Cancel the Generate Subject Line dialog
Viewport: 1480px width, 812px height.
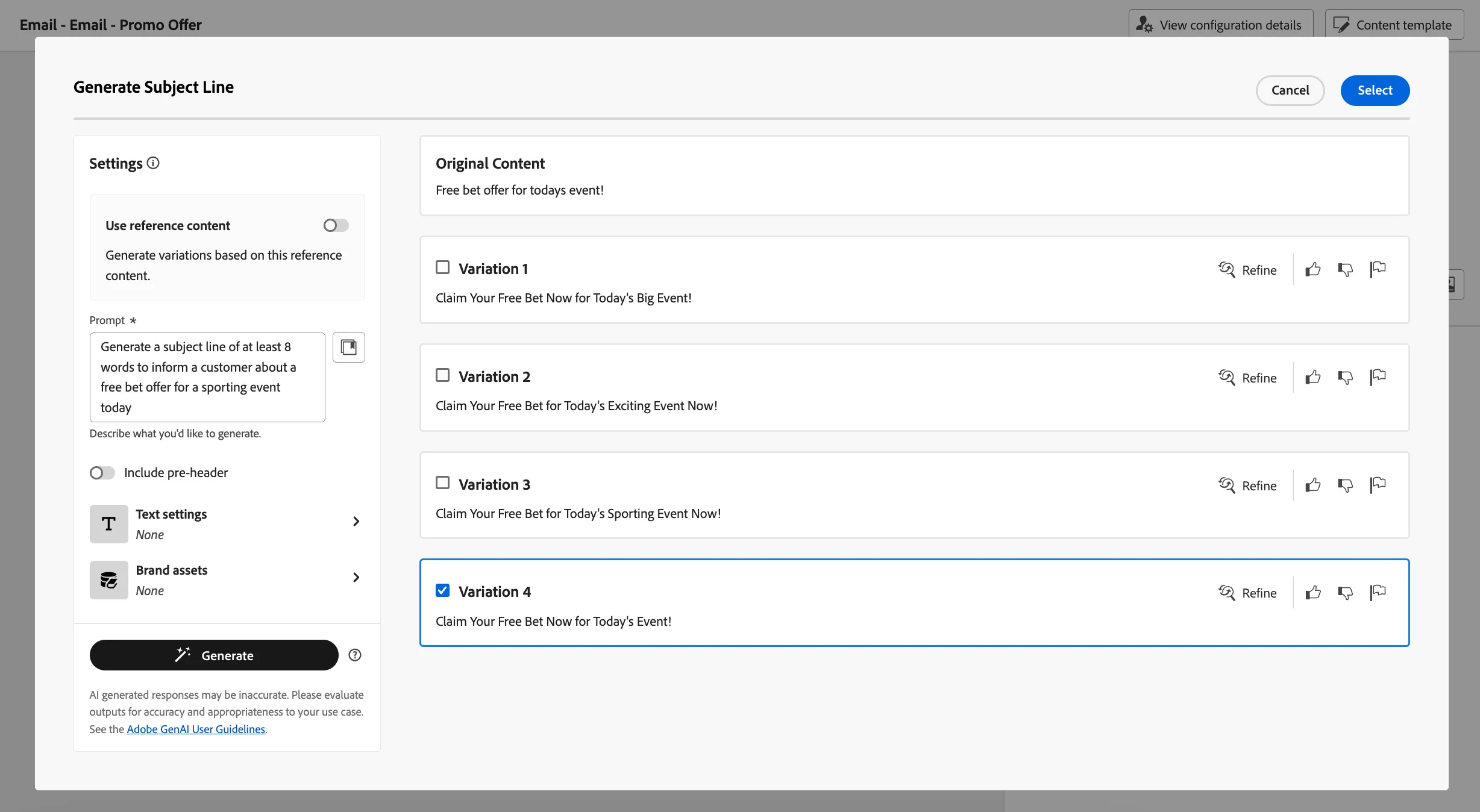point(1290,90)
